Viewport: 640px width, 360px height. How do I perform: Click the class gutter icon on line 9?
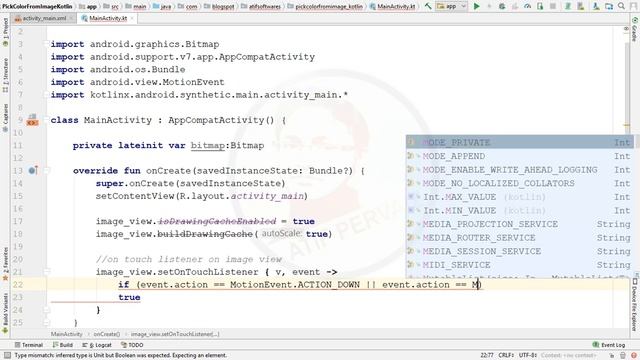[32, 120]
